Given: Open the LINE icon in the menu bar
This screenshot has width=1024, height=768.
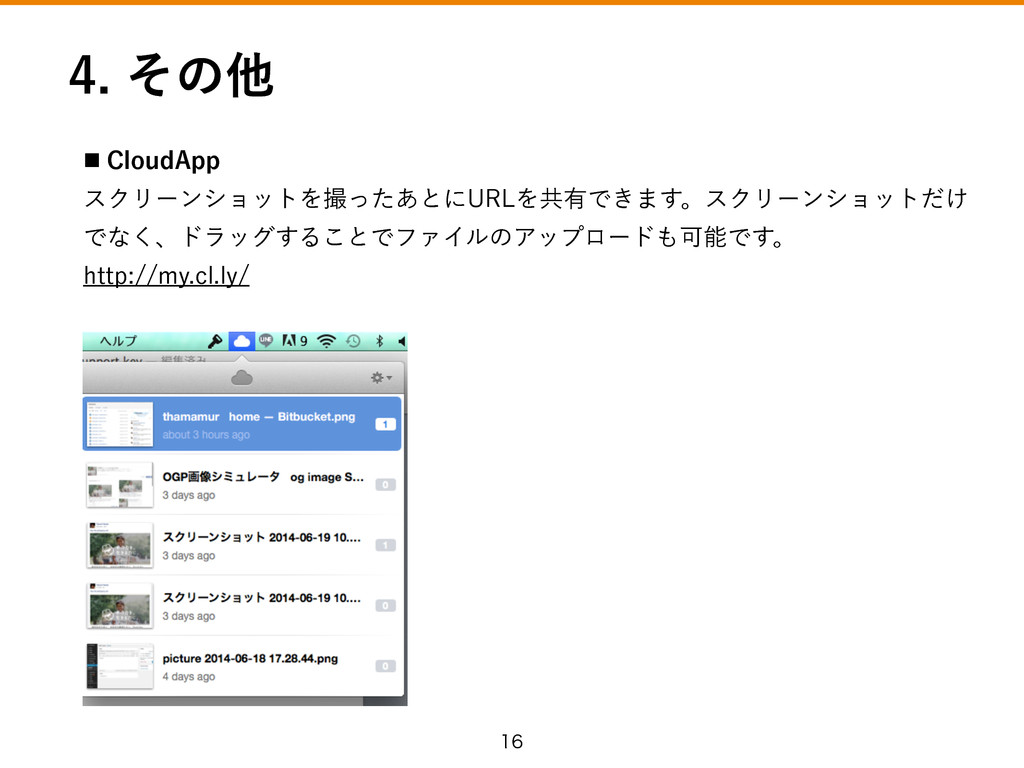Looking at the screenshot, I should [266, 340].
